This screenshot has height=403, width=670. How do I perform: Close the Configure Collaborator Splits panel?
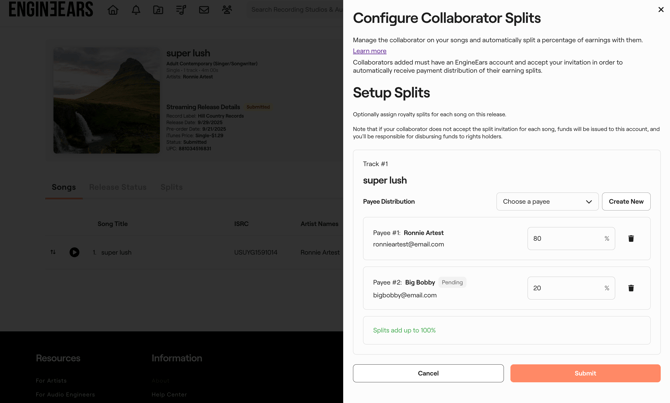click(x=660, y=10)
